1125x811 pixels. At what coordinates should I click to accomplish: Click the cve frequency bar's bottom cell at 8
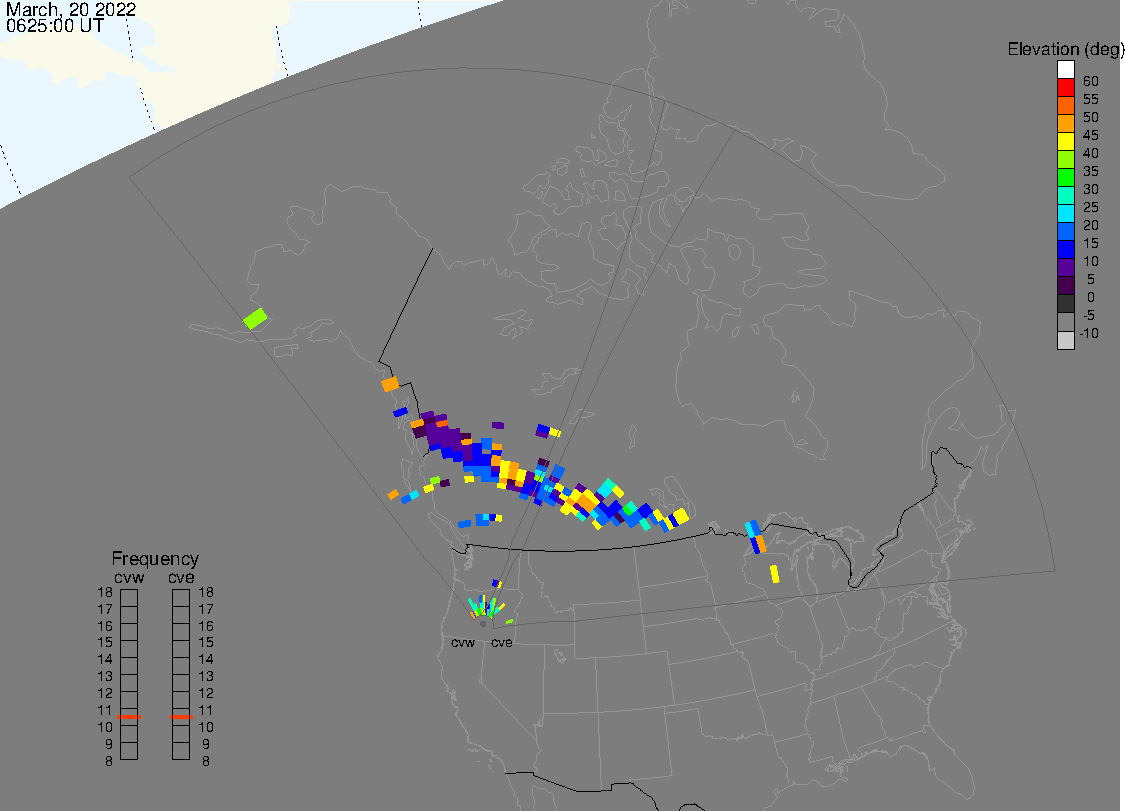pos(182,751)
